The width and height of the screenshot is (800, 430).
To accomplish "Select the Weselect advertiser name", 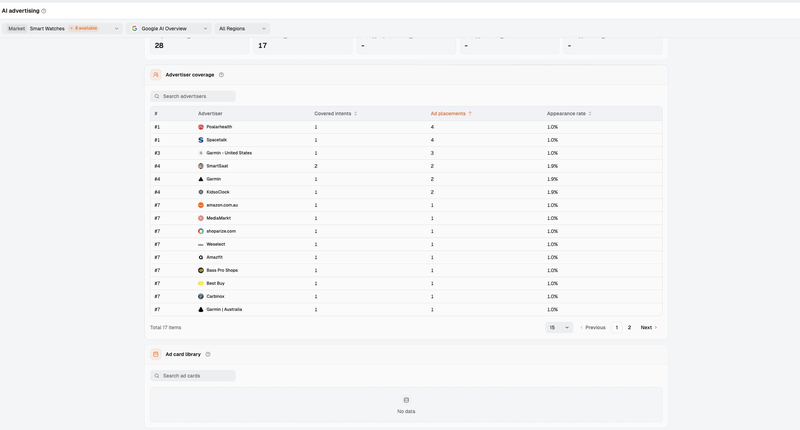I will coord(216,244).
